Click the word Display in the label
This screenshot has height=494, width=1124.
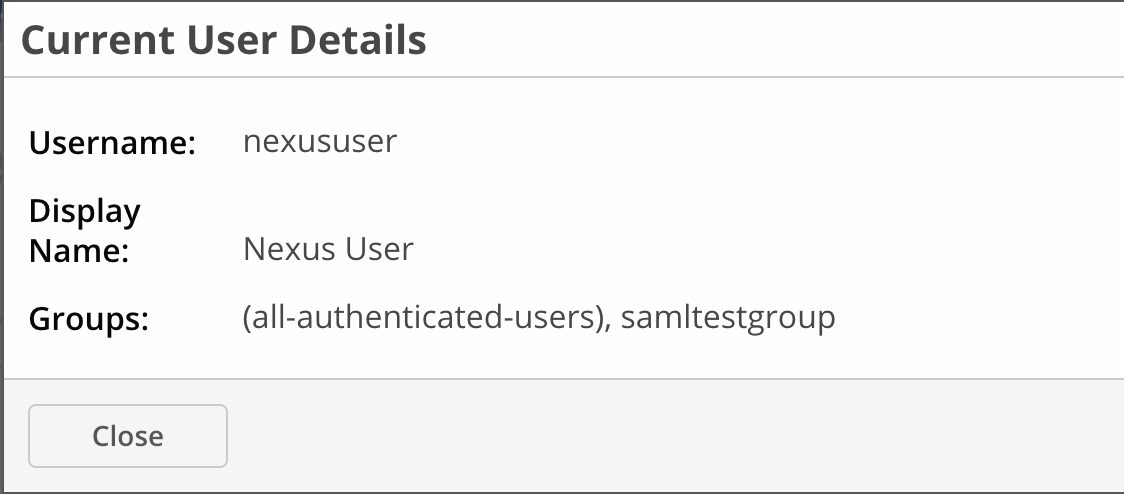tap(85, 211)
